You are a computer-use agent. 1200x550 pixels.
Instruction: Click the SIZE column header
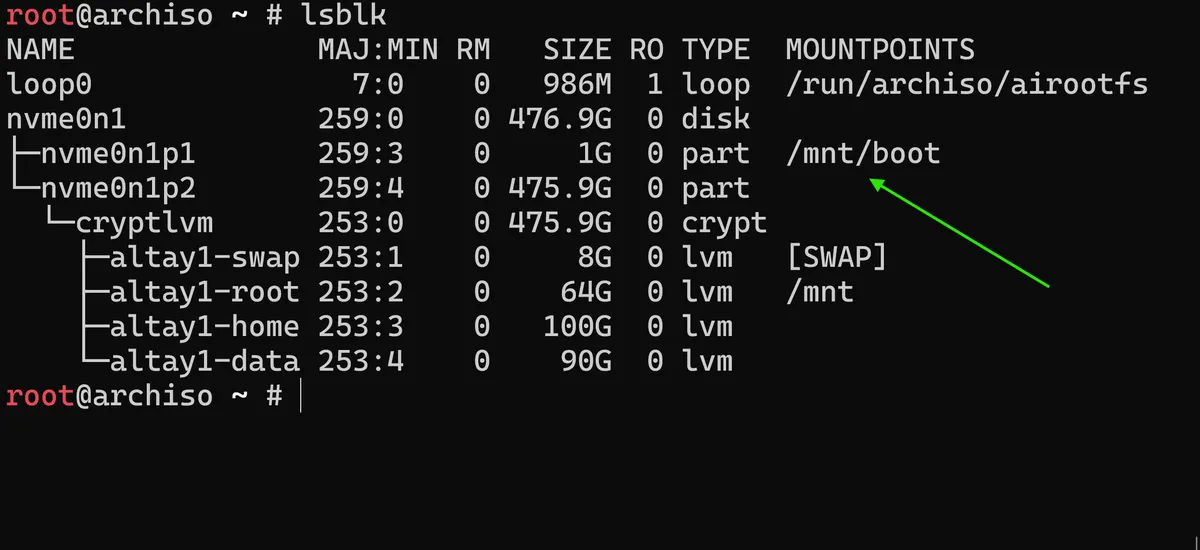click(577, 49)
